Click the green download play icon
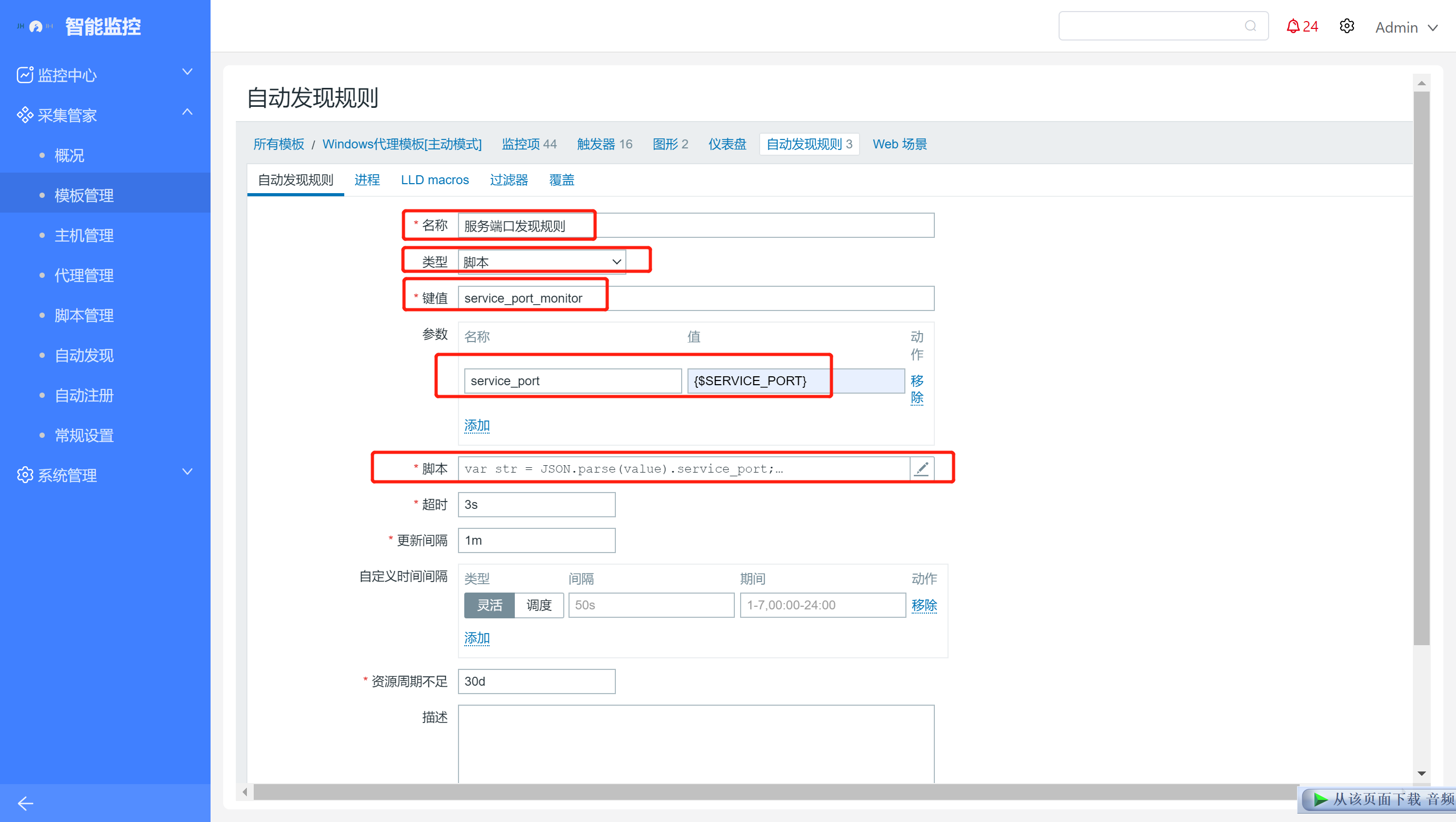The image size is (1456, 822). [1320, 799]
